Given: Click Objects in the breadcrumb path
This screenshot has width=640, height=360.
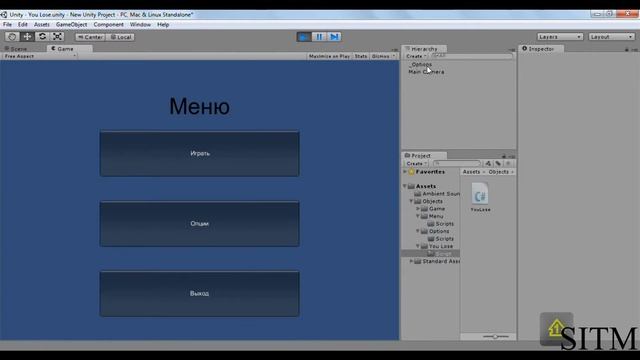Looking at the screenshot, I should click(x=498, y=172).
